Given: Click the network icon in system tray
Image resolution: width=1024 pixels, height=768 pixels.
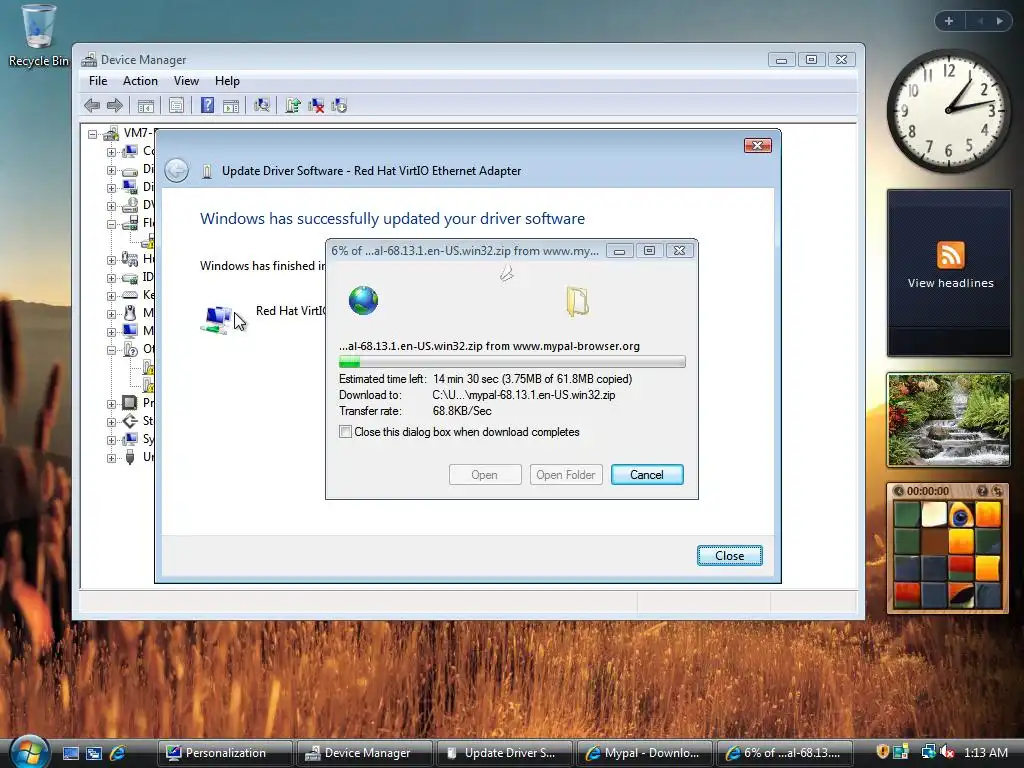Looking at the screenshot, I should point(928,753).
